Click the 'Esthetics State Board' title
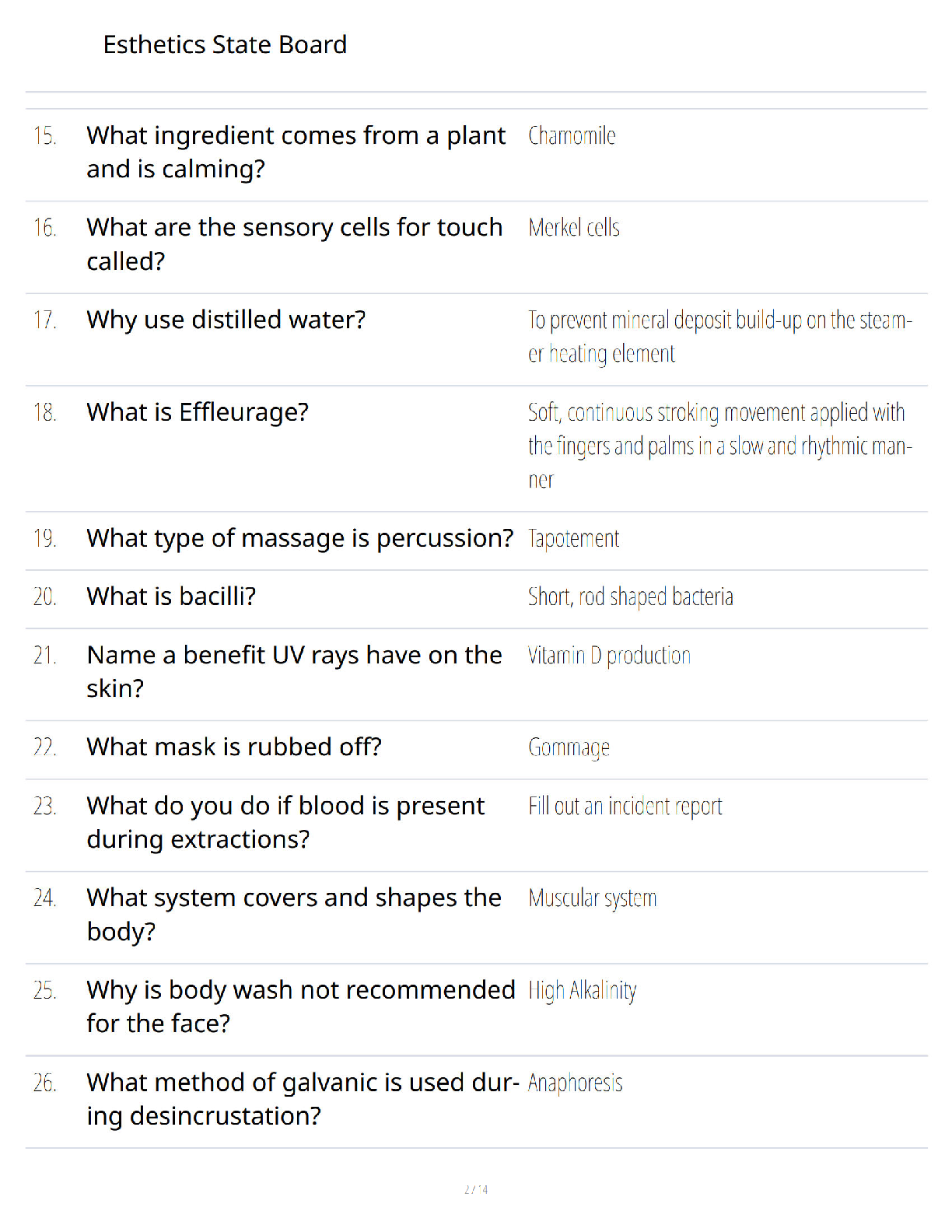The image size is (952, 1232). 225,45
